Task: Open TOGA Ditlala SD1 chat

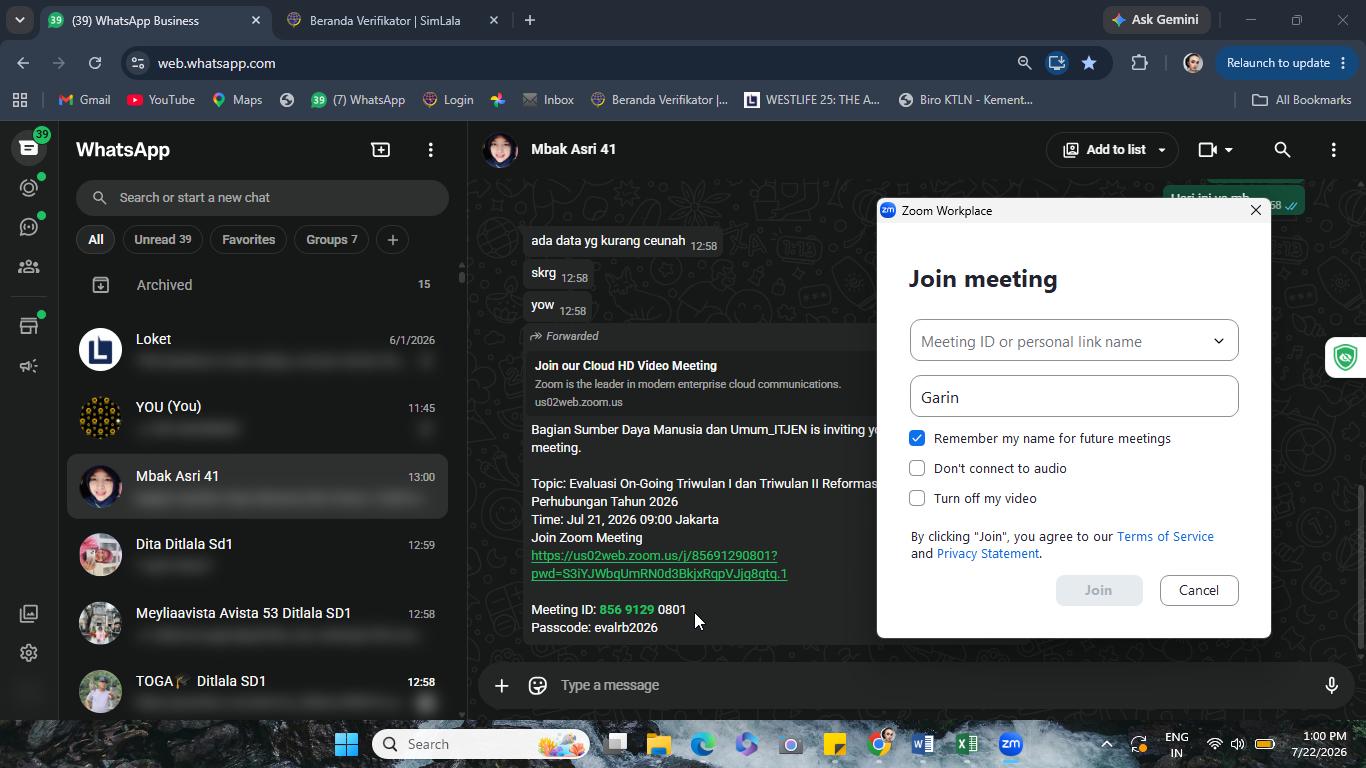Action: coord(258,691)
